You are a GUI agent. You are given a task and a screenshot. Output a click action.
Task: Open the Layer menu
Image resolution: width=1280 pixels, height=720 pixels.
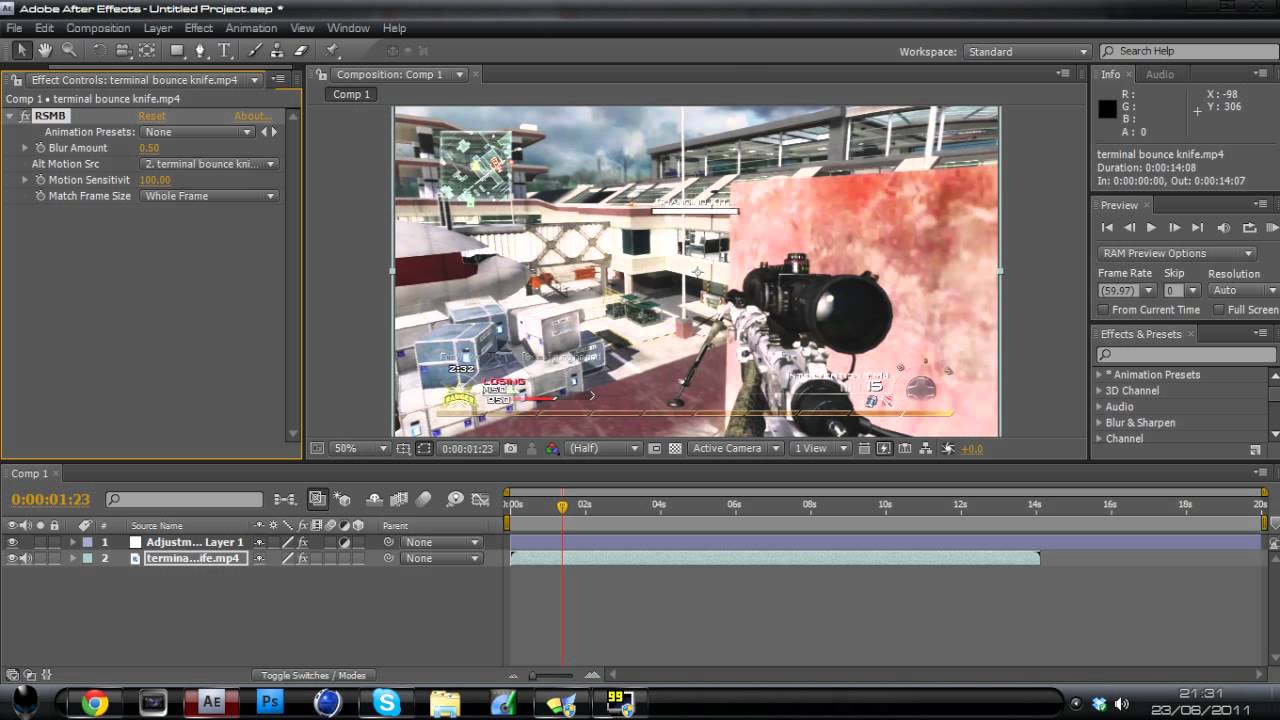(157, 28)
